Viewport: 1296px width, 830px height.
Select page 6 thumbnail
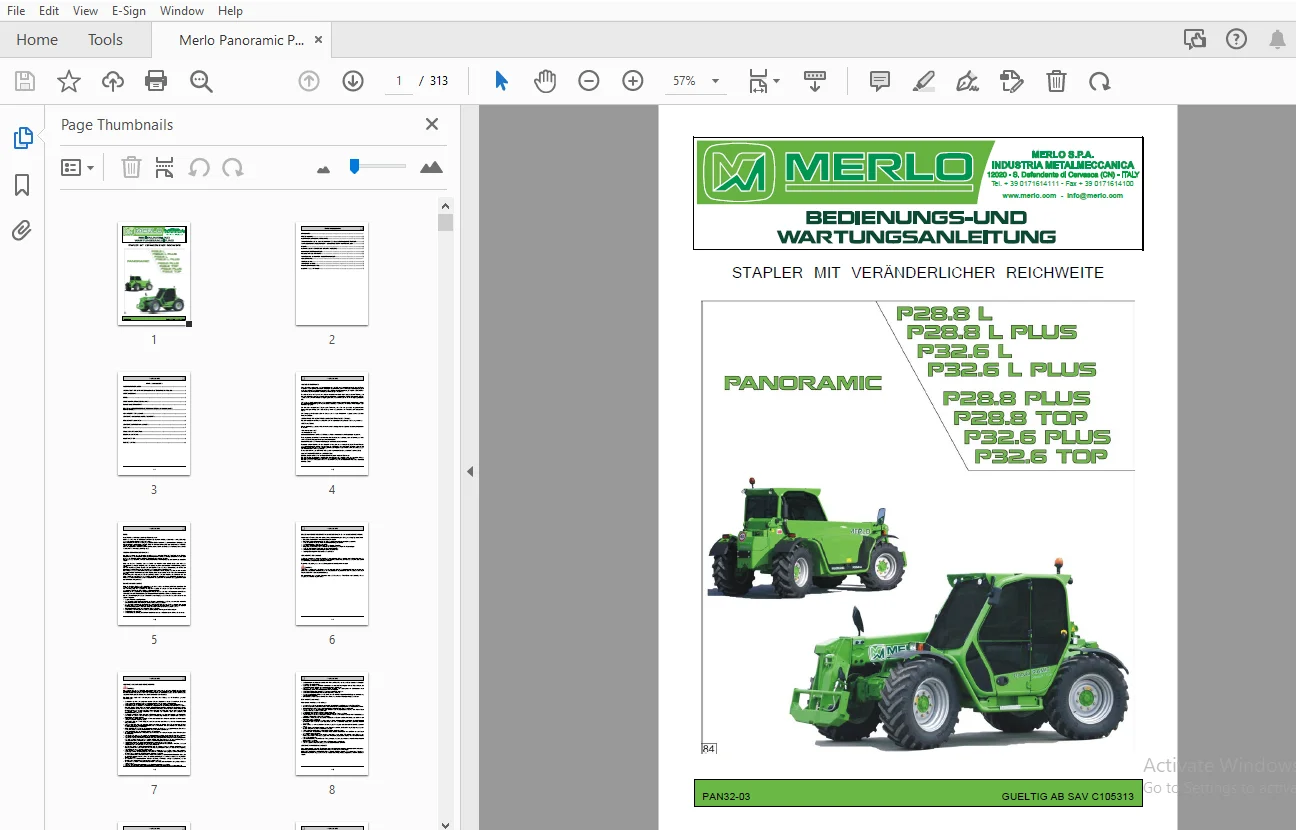[332, 573]
